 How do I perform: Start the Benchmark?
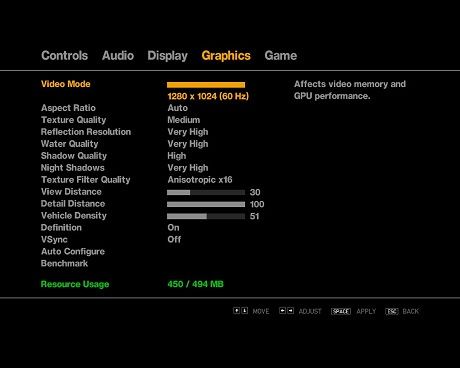tap(64, 264)
